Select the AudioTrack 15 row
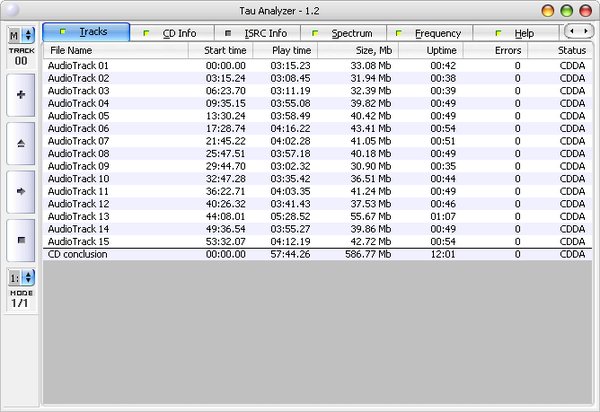600x412 pixels. coord(318,242)
